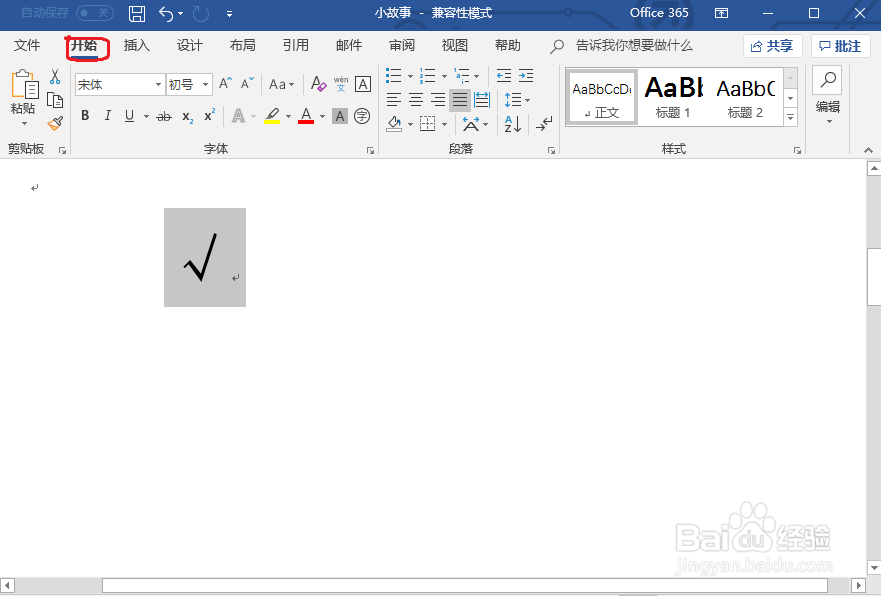Select the center alignment icon
The height and width of the screenshot is (596, 881).
tap(415, 98)
